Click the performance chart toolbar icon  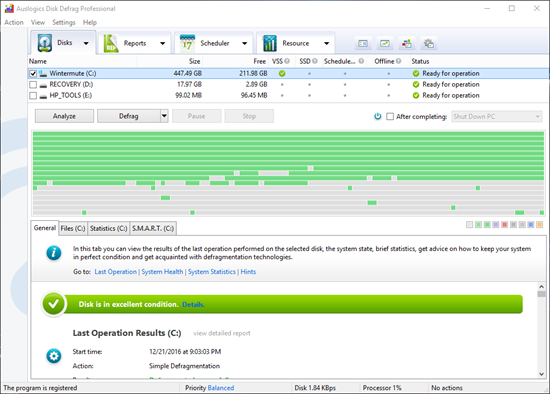(385, 44)
